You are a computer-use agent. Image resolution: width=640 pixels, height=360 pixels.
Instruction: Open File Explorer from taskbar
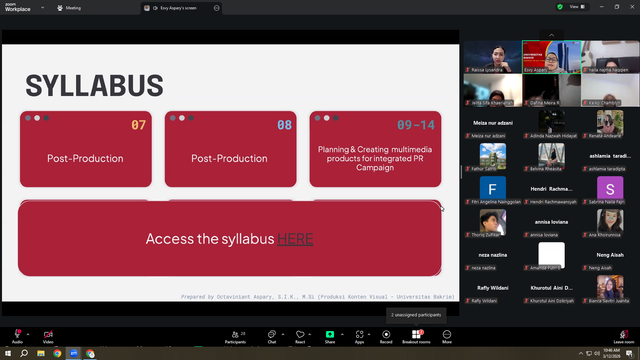[41, 353]
